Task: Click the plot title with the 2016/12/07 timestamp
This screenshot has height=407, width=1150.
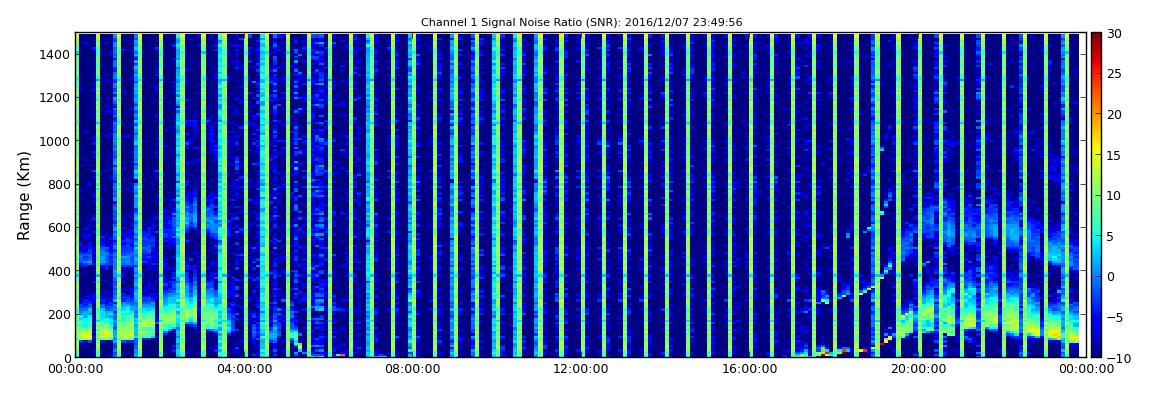Action: pyautogui.click(x=581, y=23)
